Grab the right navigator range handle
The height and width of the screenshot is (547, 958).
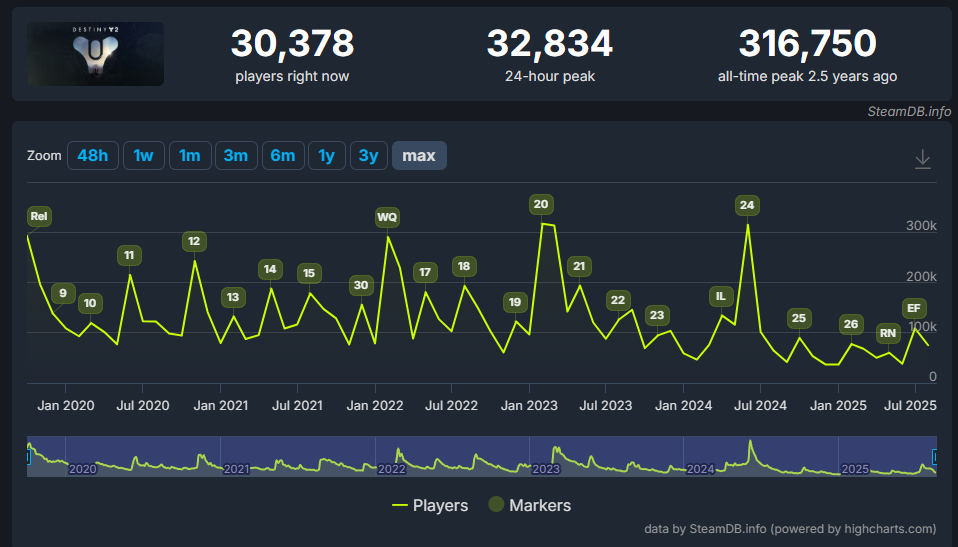[x=934, y=457]
